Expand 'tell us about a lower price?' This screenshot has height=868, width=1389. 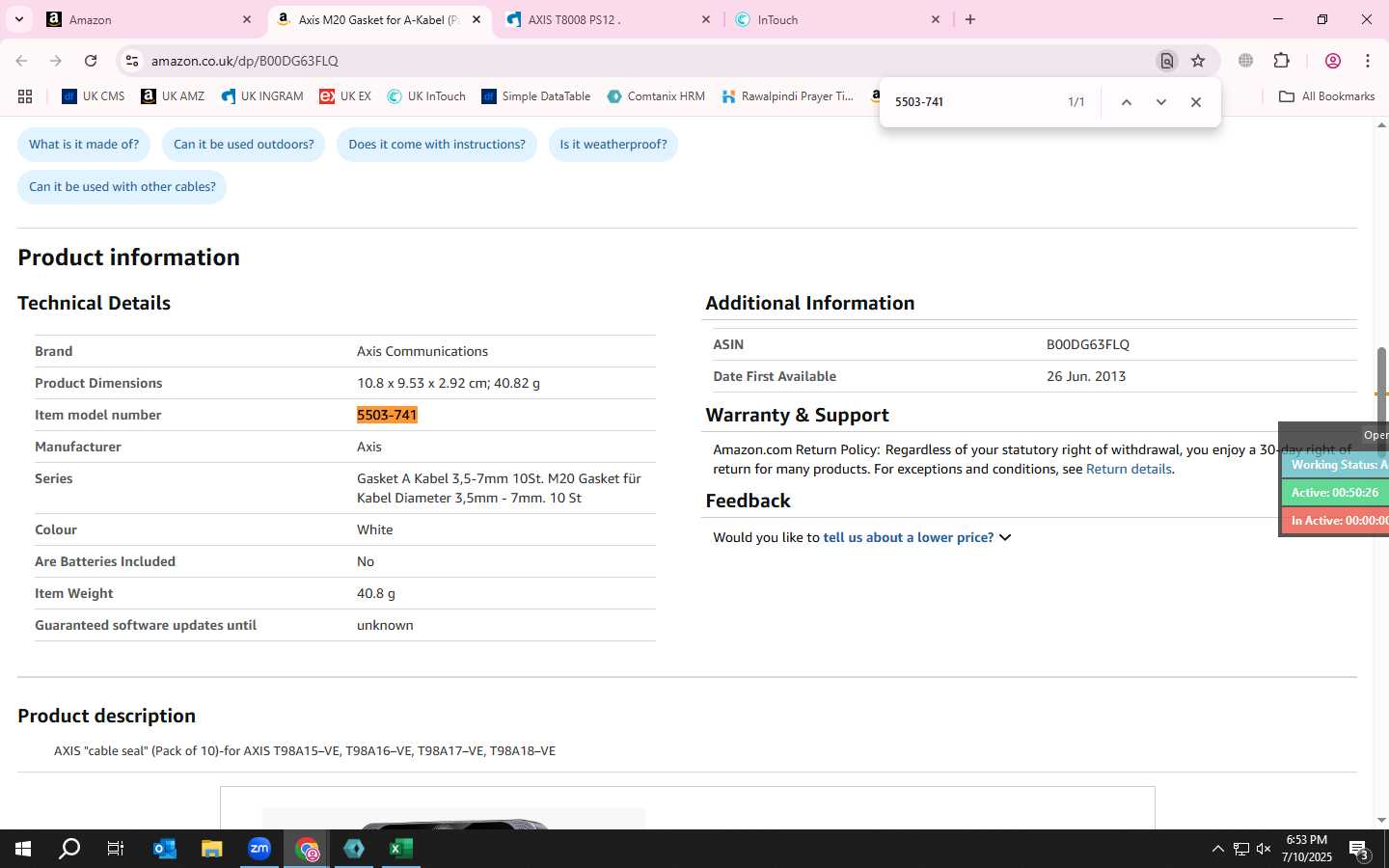916,538
